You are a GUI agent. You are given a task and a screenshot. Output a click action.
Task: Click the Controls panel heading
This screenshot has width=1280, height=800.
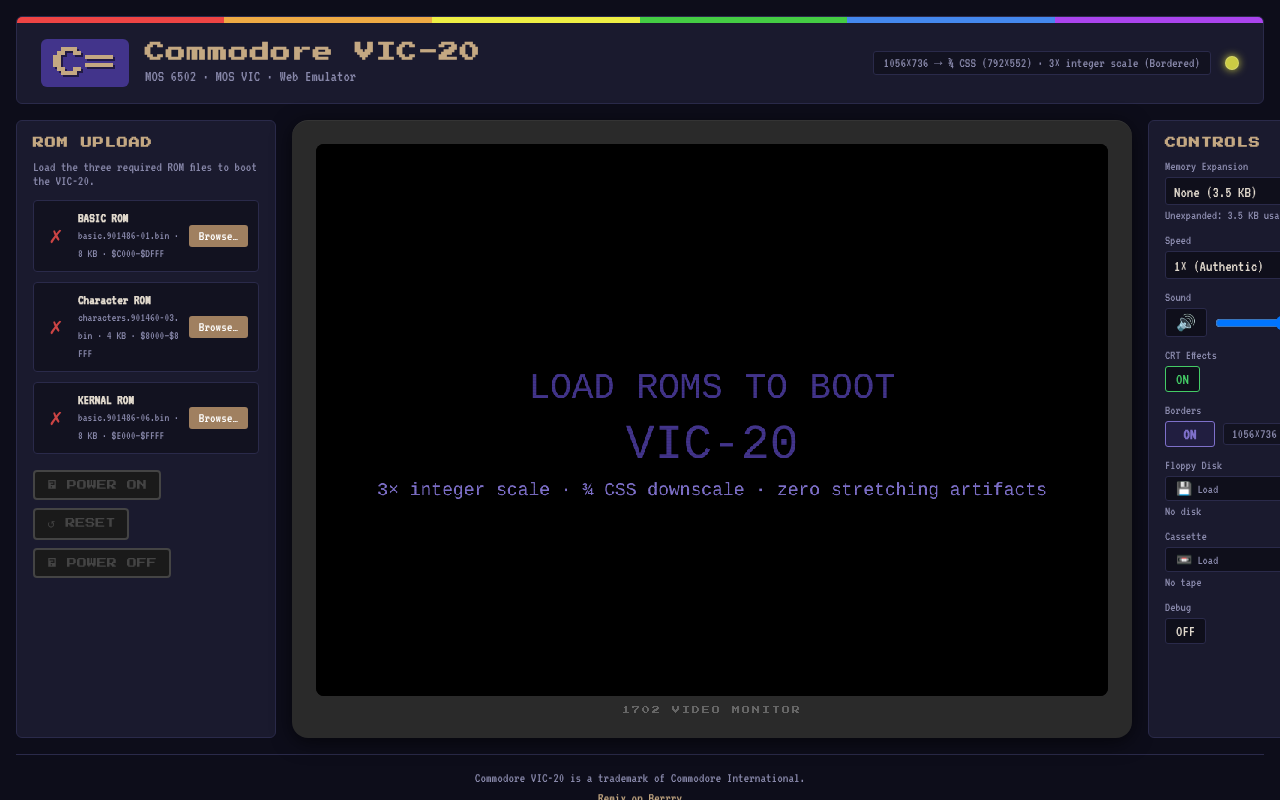(x=1212, y=141)
